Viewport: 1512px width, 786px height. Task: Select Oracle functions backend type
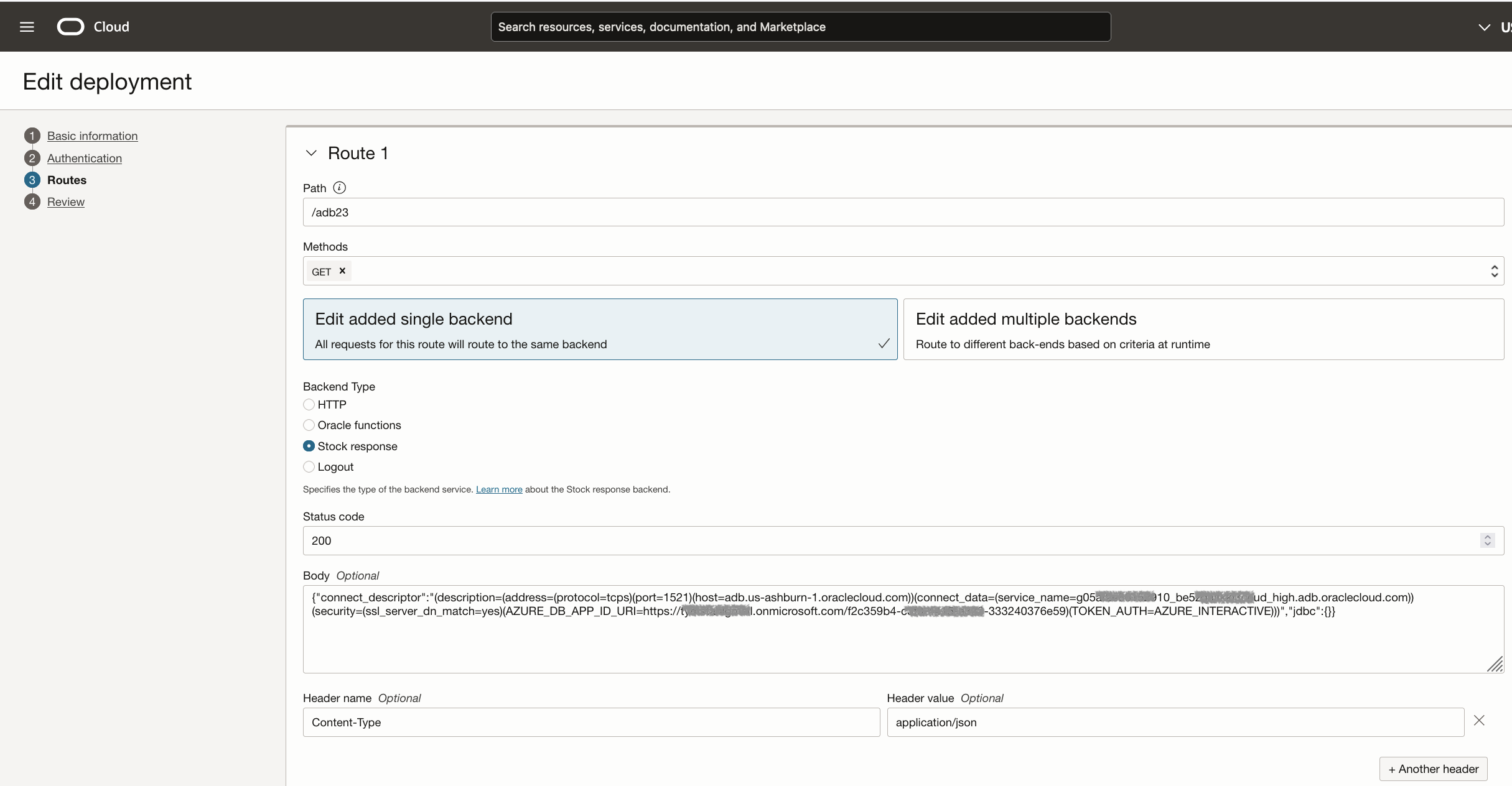click(x=309, y=425)
